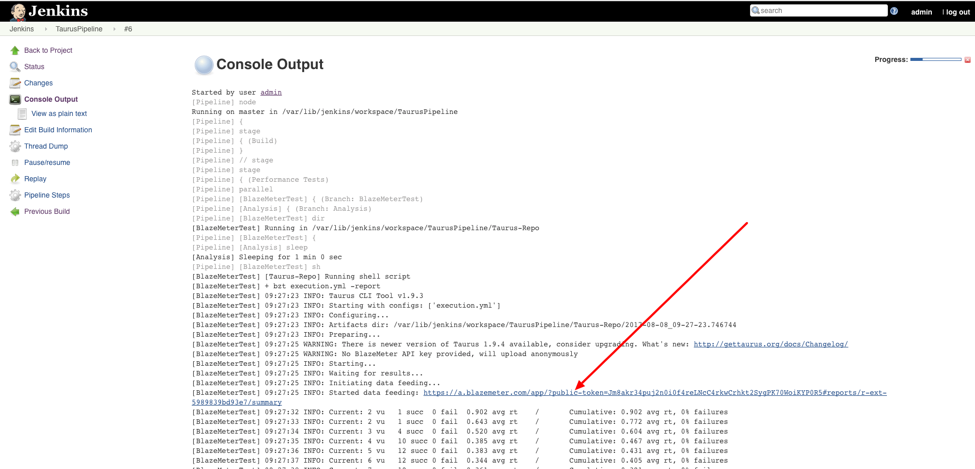Open View as plain text

[x=59, y=114]
